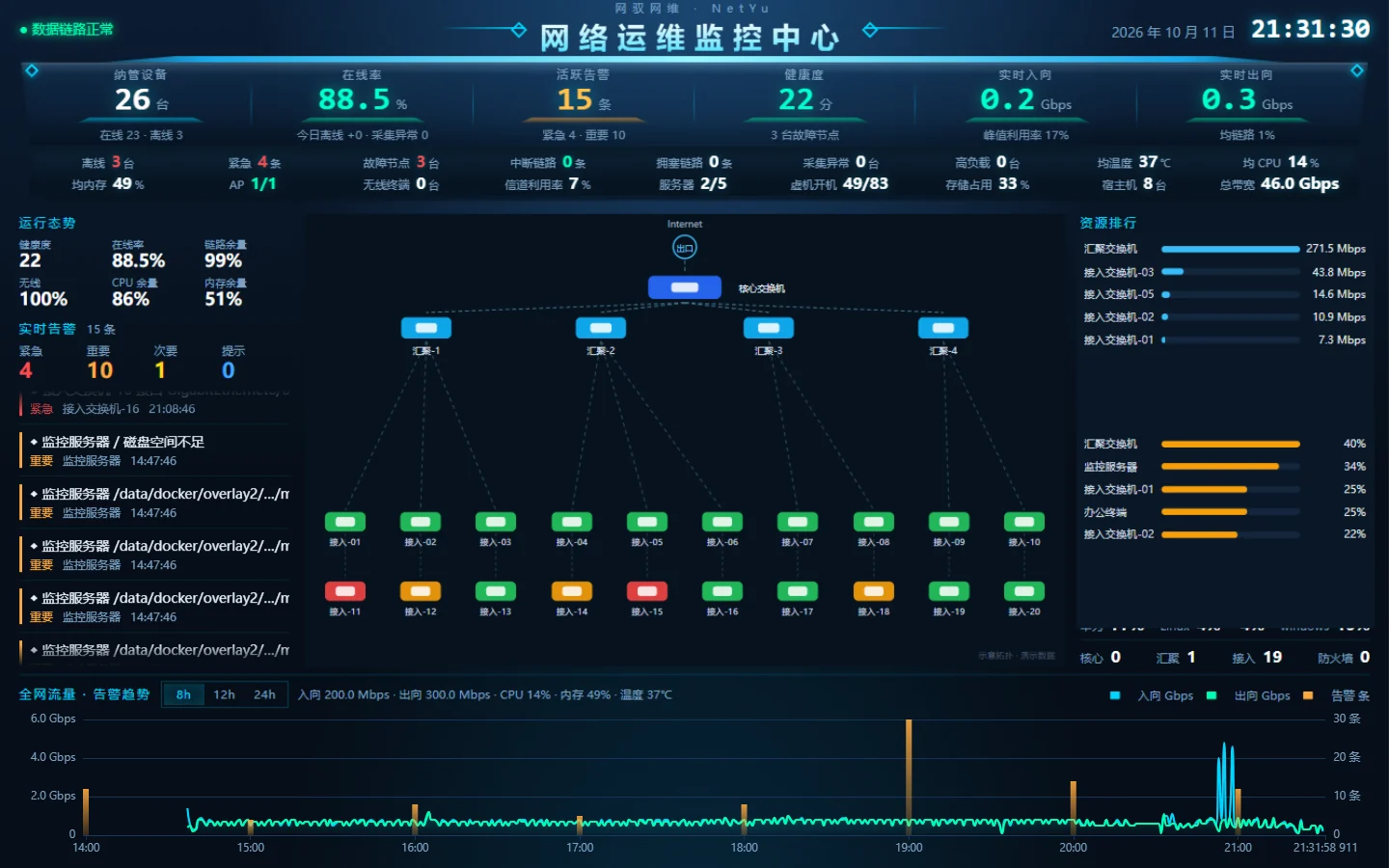Click the 接入-17 node icon
The height and width of the screenshot is (868, 1389).
point(798,591)
